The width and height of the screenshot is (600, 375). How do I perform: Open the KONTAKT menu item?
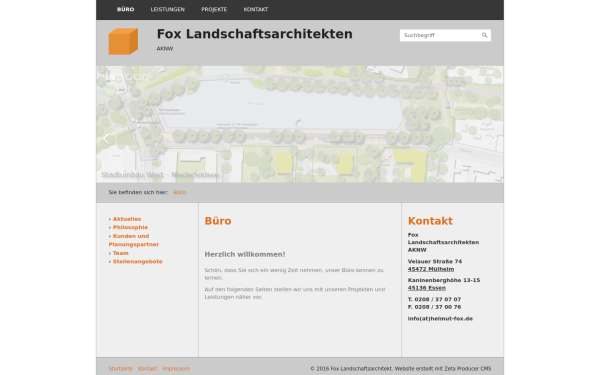tap(256, 9)
